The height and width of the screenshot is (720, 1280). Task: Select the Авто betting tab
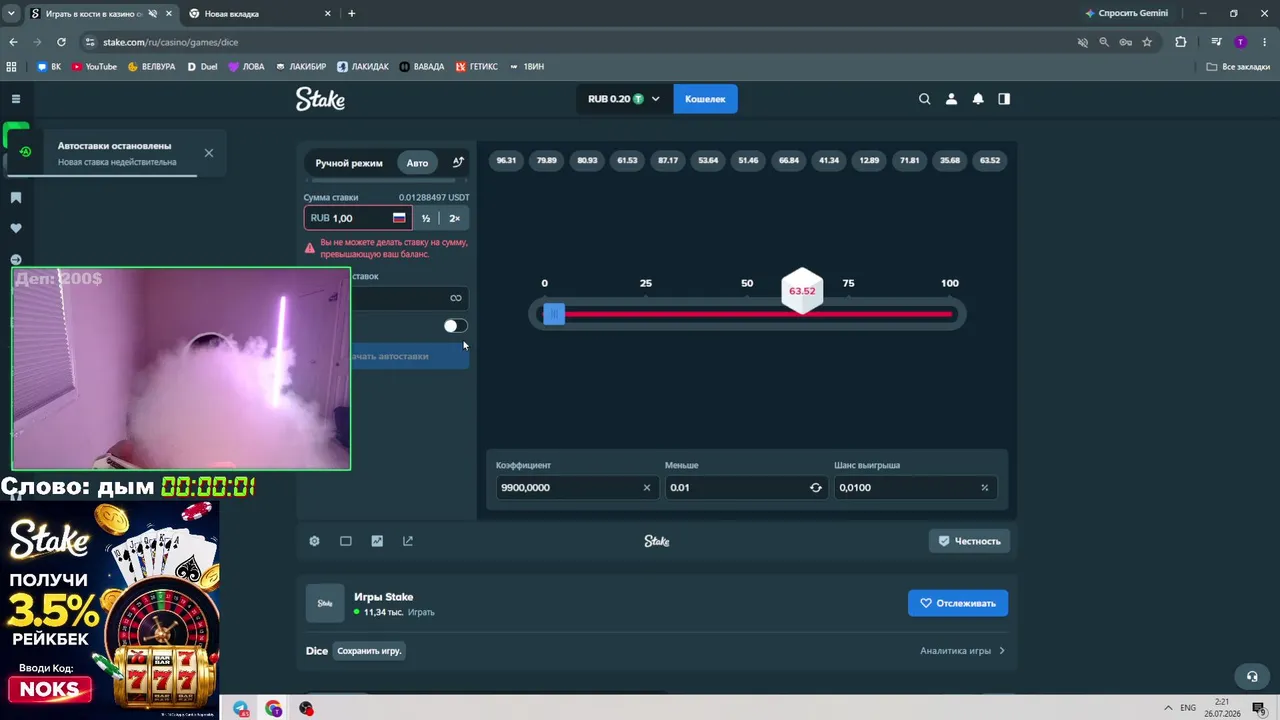point(417,163)
